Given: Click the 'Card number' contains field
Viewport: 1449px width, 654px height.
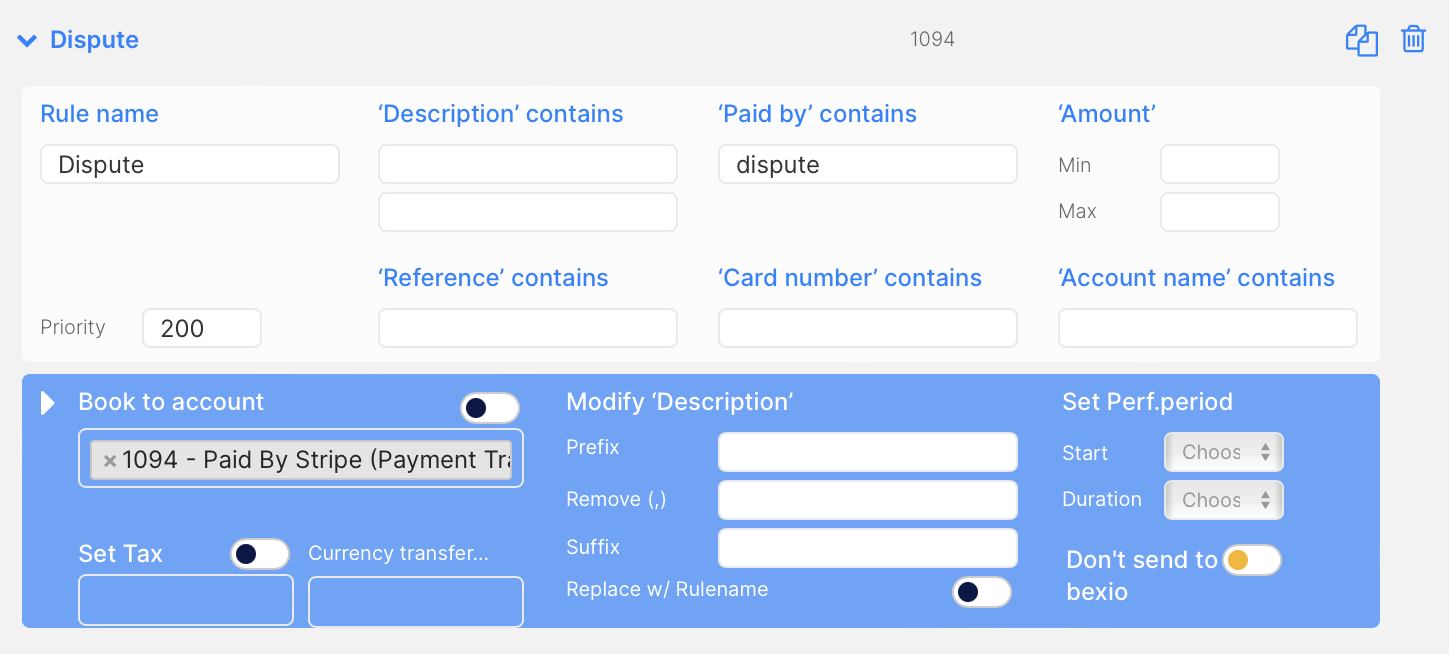Looking at the screenshot, I should [868, 328].
